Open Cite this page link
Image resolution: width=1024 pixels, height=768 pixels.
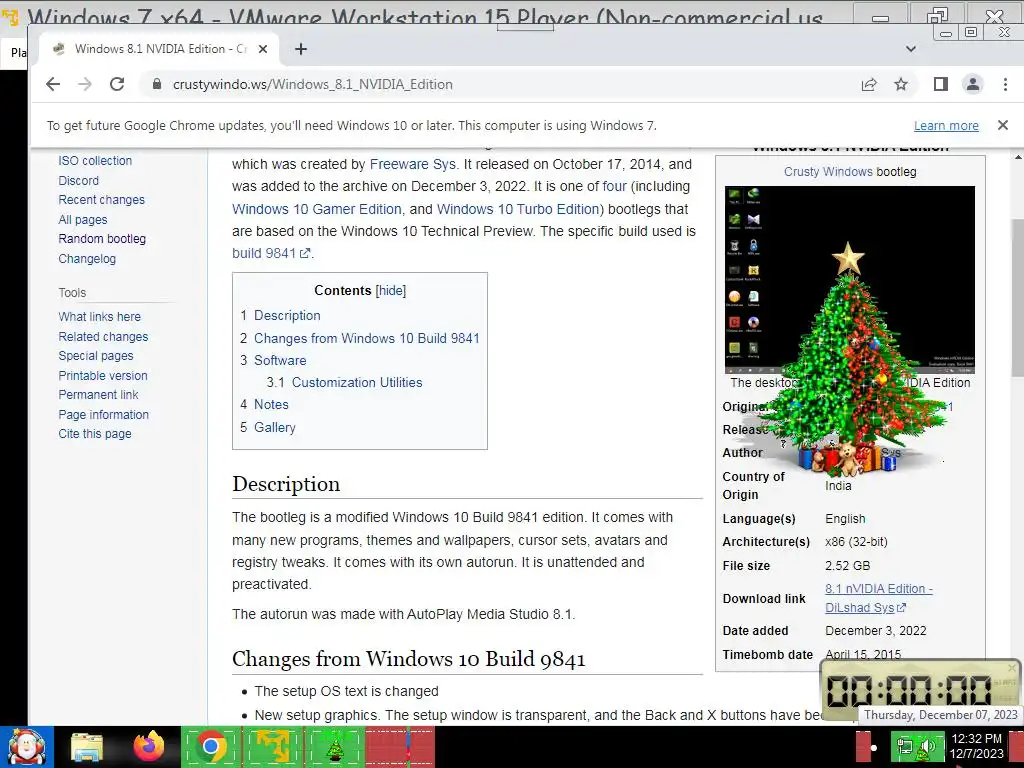pyautogui.click(x=95, y=434)
